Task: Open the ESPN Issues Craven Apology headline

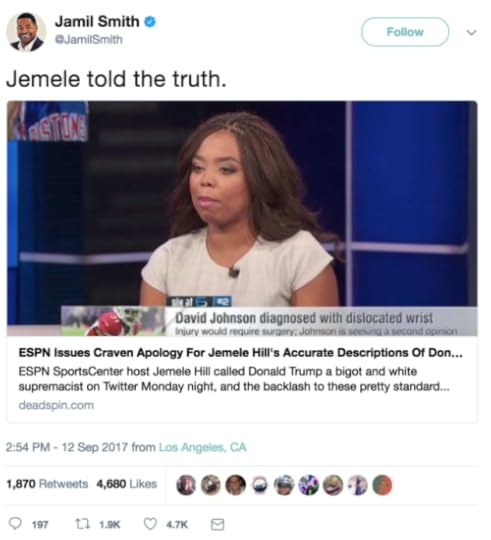Action: [240, 353]
